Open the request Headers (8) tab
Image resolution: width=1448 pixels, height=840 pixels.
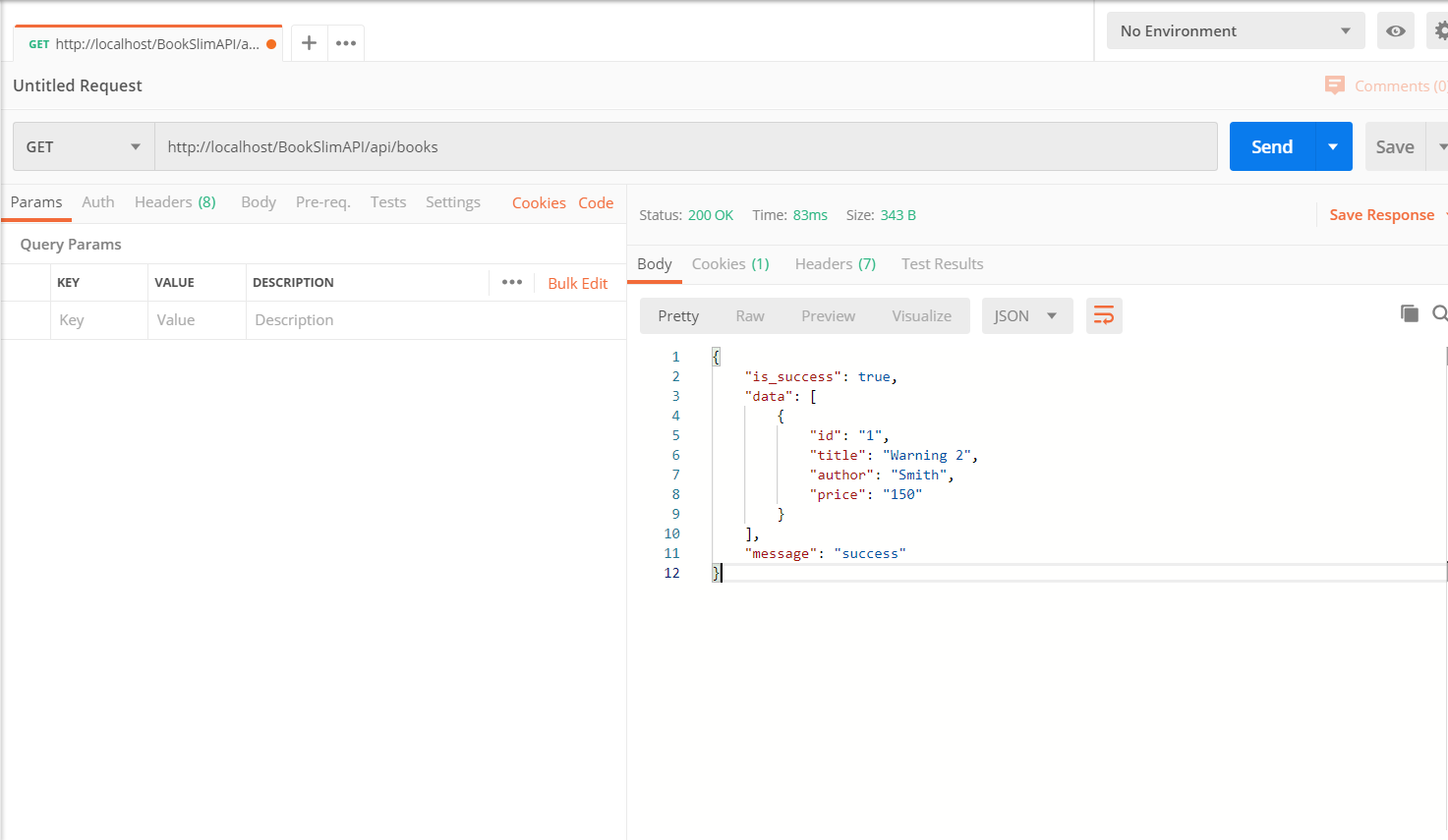click(175, 201)
